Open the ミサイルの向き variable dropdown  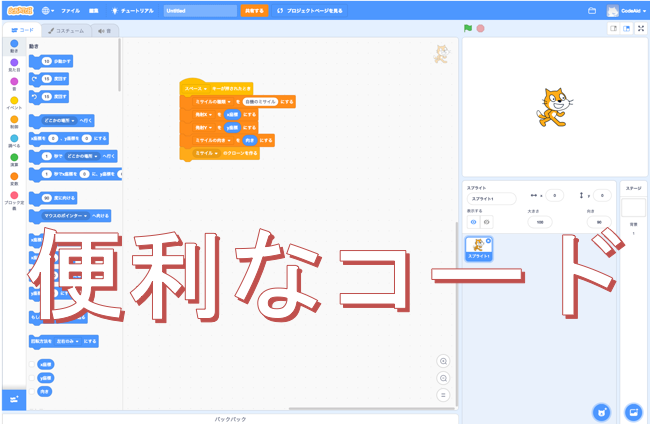click(x=213, y=141)
